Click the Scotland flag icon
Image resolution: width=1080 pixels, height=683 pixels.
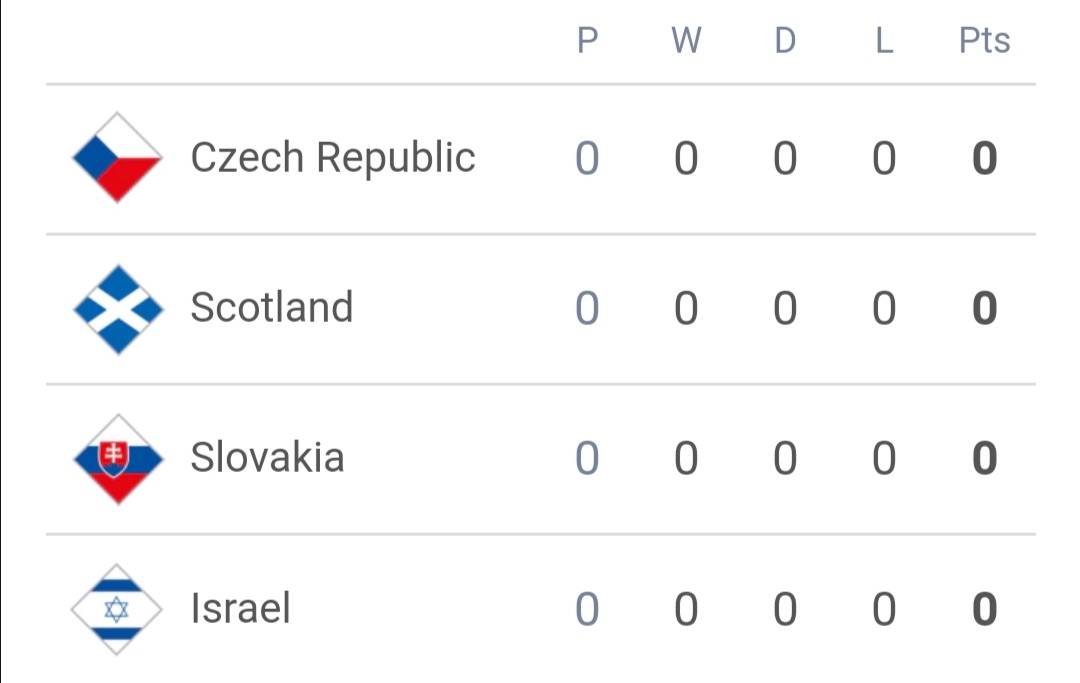coord(118,309)
